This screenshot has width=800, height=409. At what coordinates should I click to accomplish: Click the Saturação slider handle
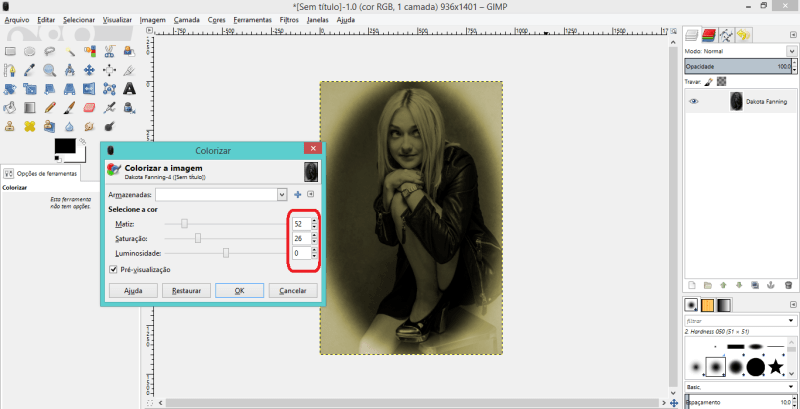point(198,238)
